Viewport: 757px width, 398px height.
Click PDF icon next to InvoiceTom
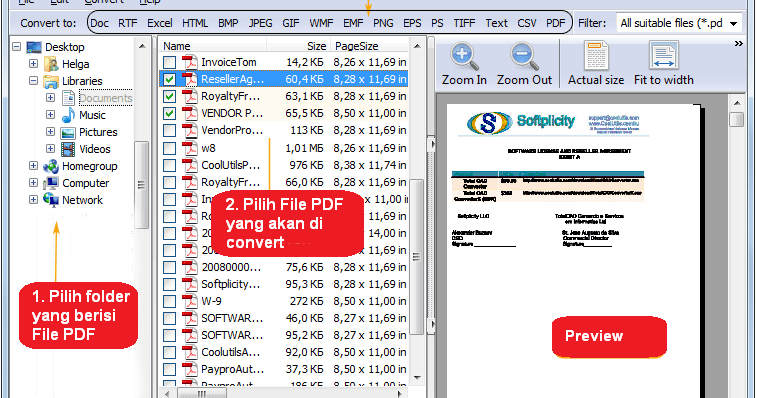pos(190,62)
